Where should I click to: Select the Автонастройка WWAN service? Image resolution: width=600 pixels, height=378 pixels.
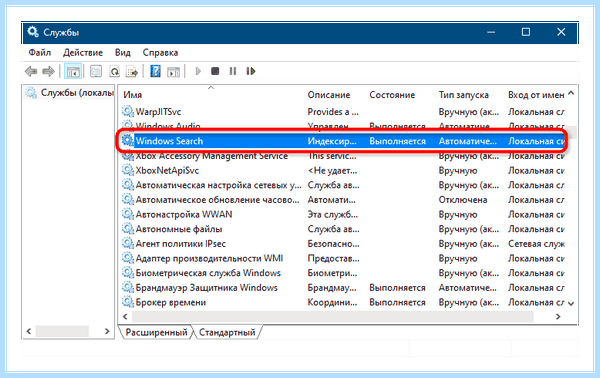point(184,214)
